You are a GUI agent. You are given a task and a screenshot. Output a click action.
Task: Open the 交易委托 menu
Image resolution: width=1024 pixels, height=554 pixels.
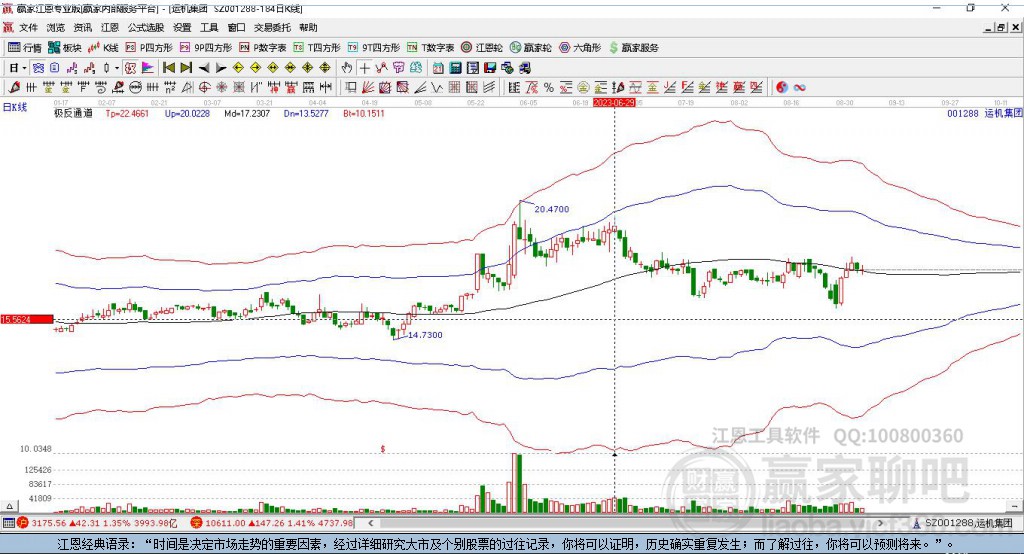pos(272,27)
